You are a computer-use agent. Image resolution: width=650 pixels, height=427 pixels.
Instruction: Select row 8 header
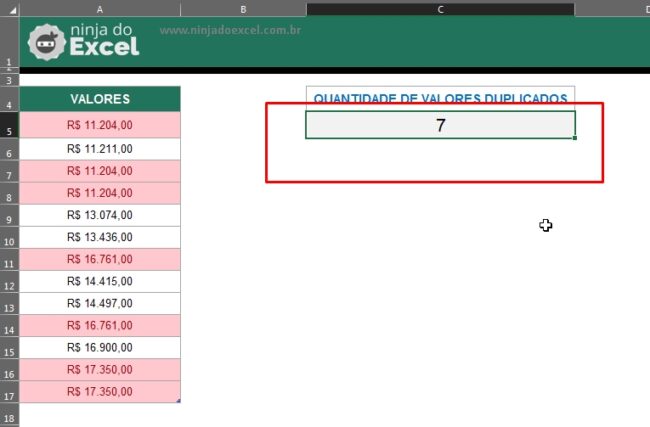point(9,193)
